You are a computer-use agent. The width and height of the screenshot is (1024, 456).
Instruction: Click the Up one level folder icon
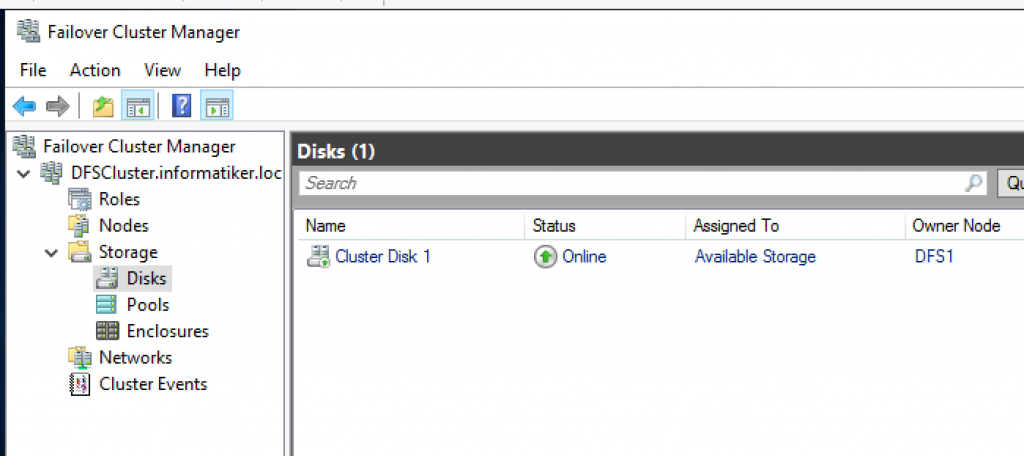pos(103,106)
